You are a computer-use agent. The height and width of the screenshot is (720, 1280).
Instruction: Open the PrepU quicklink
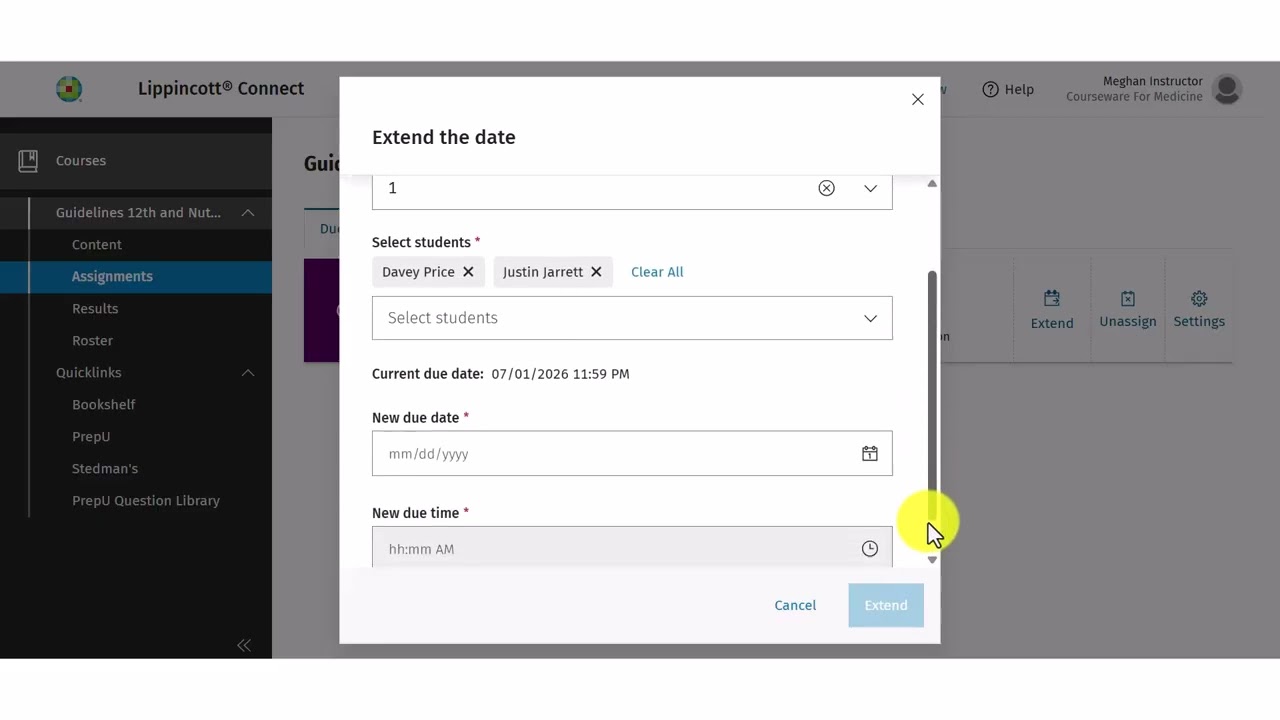91,436
